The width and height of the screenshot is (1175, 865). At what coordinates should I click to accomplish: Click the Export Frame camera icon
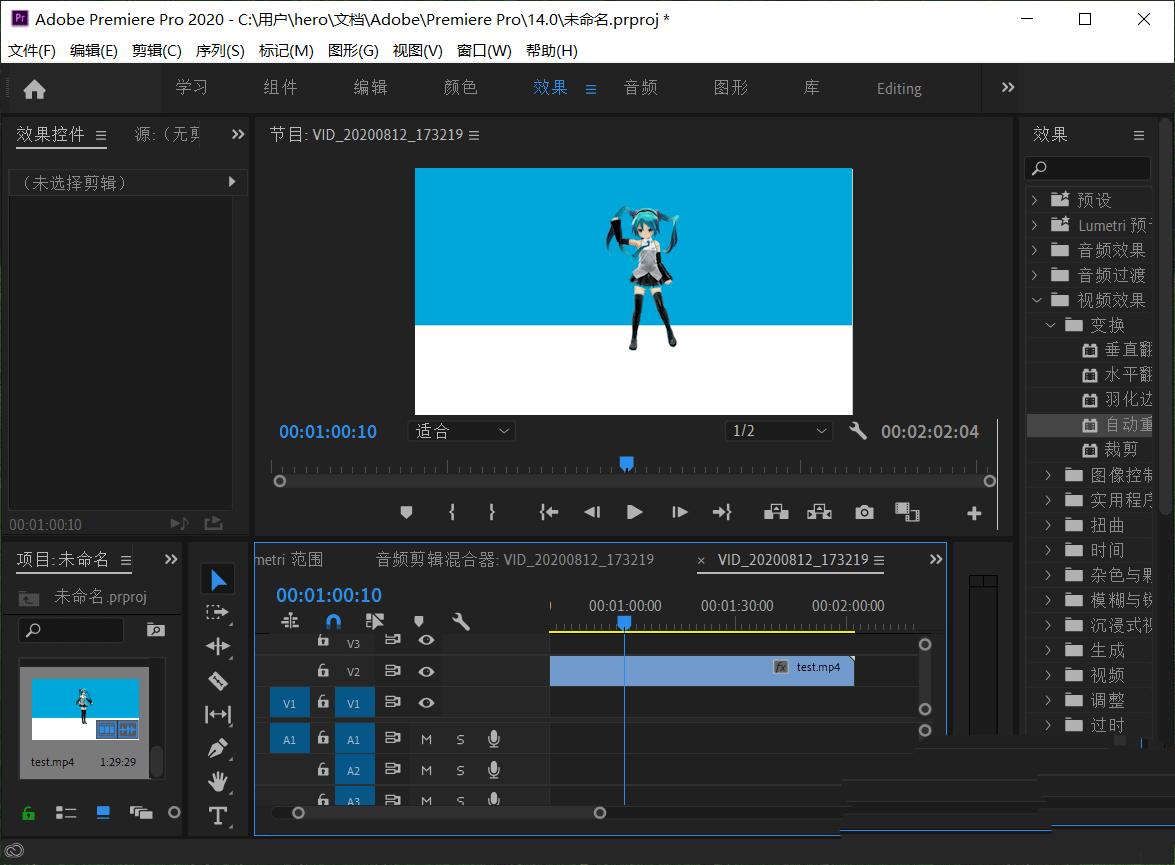pos(864,512)
